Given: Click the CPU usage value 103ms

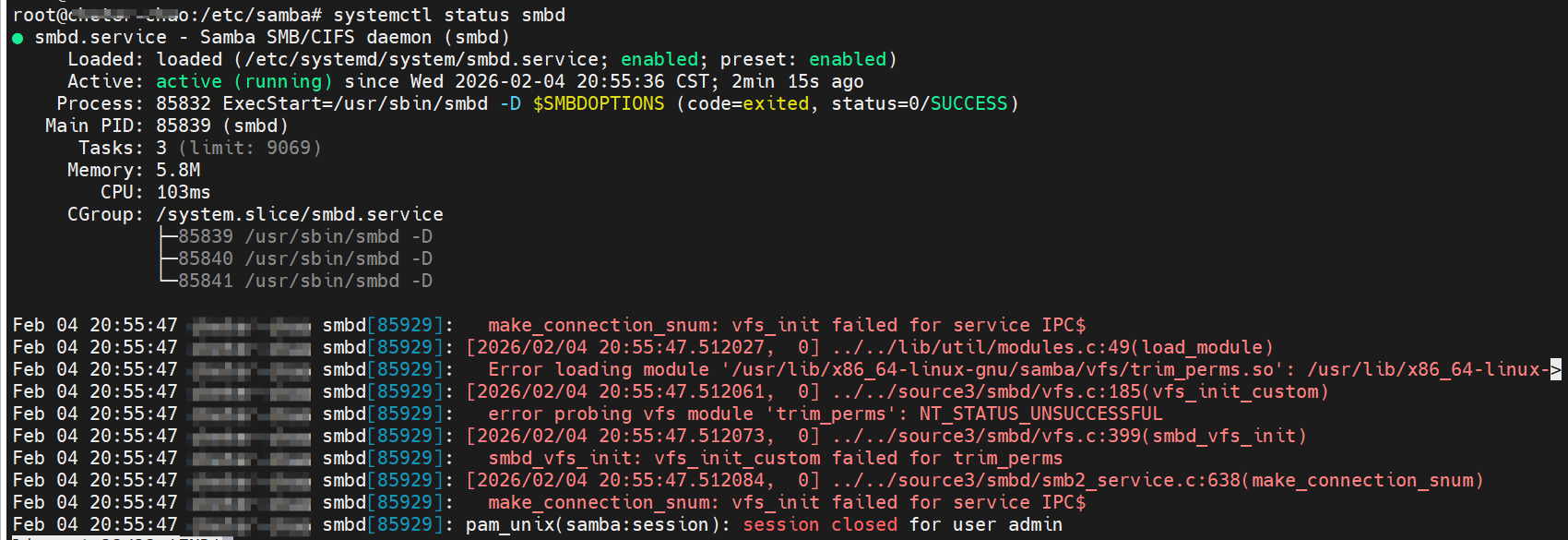Looking at the screenshot, I should pos(184,193).
